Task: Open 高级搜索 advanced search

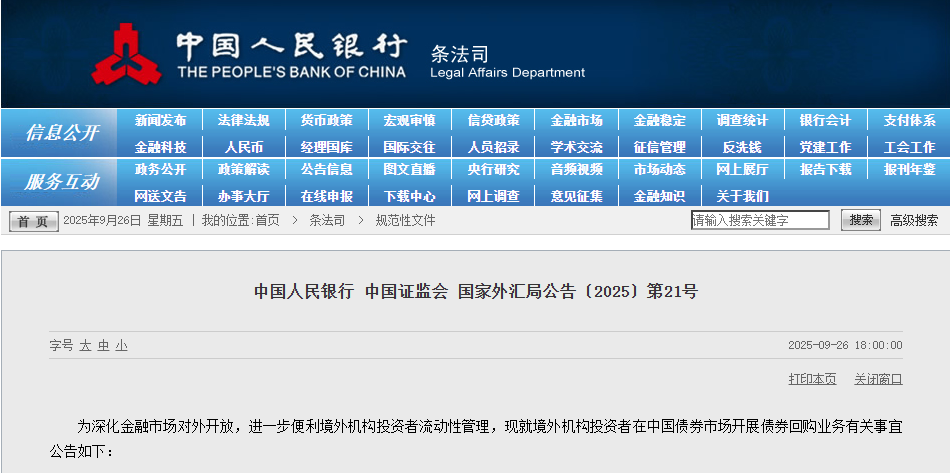Action: tap(914, 220)
